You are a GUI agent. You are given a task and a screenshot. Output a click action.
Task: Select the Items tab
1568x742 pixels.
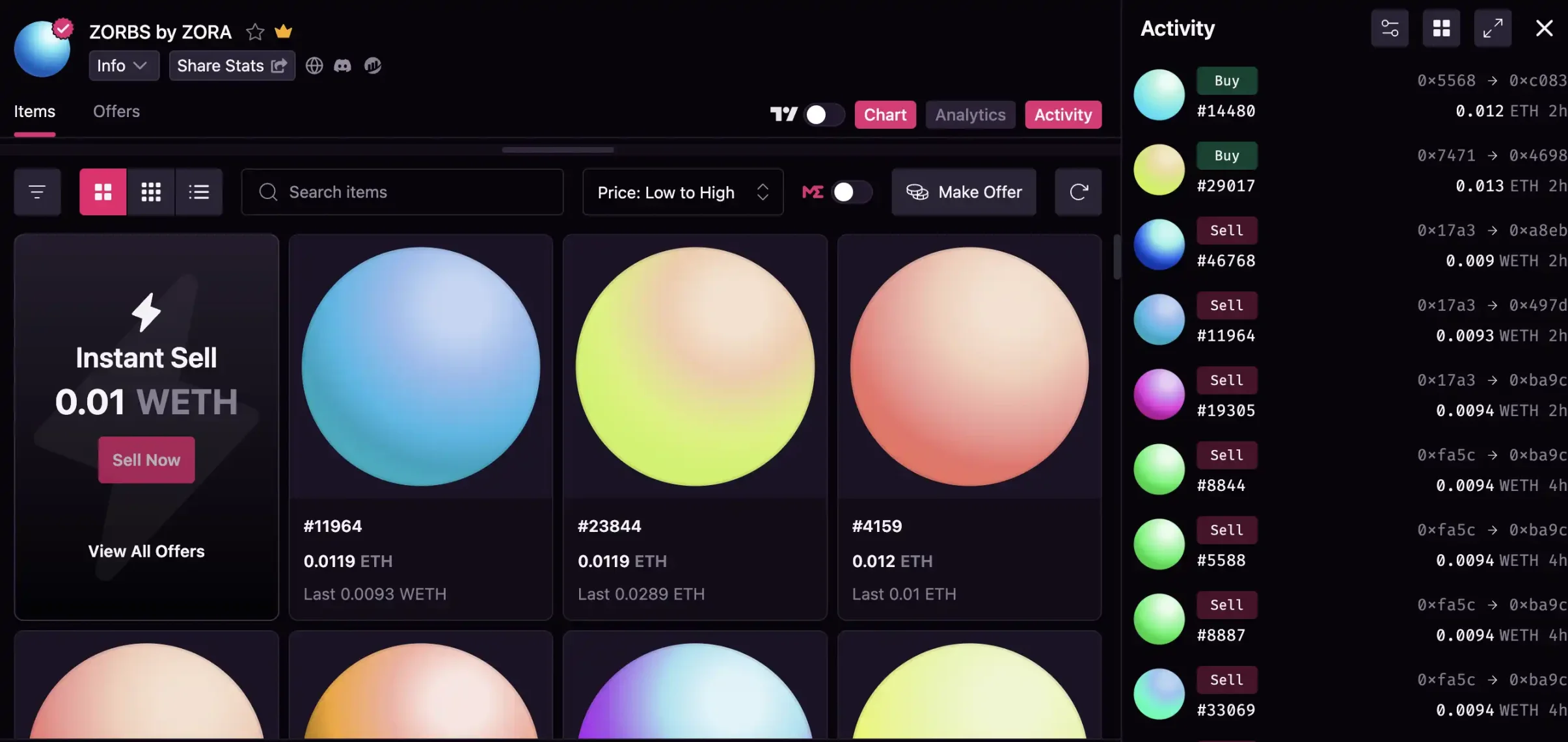pos(33,112)
